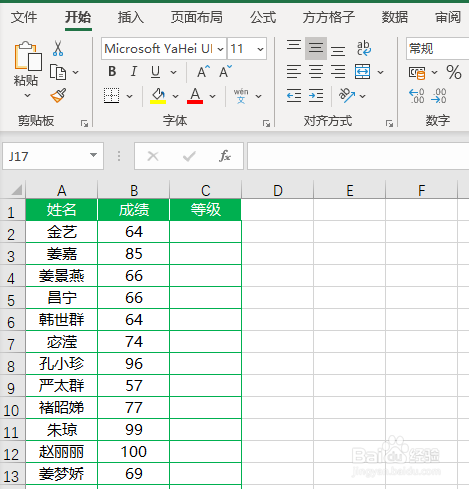
Task: Click the Cut scissors icon
Action: click(58, 49)
